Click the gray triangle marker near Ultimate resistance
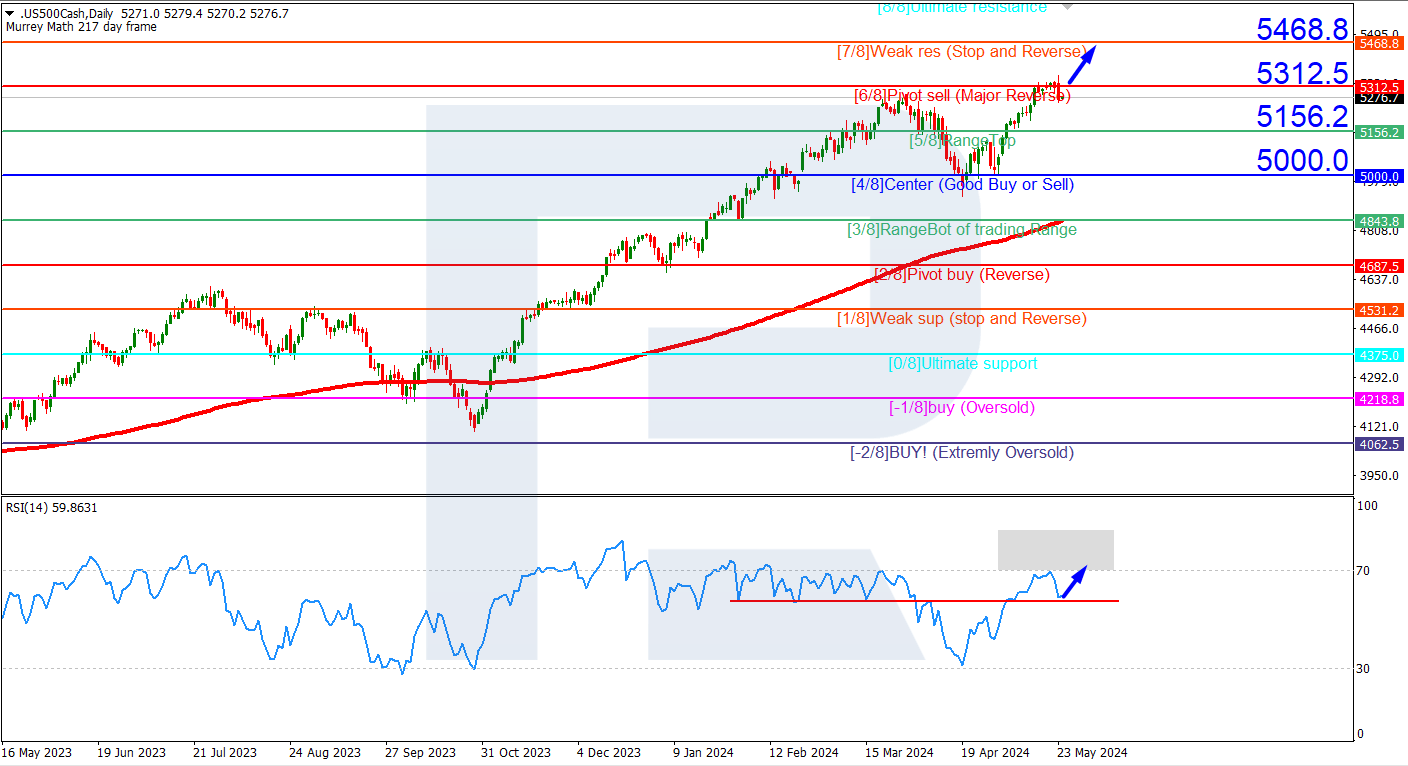 (x=1067, y=6)
